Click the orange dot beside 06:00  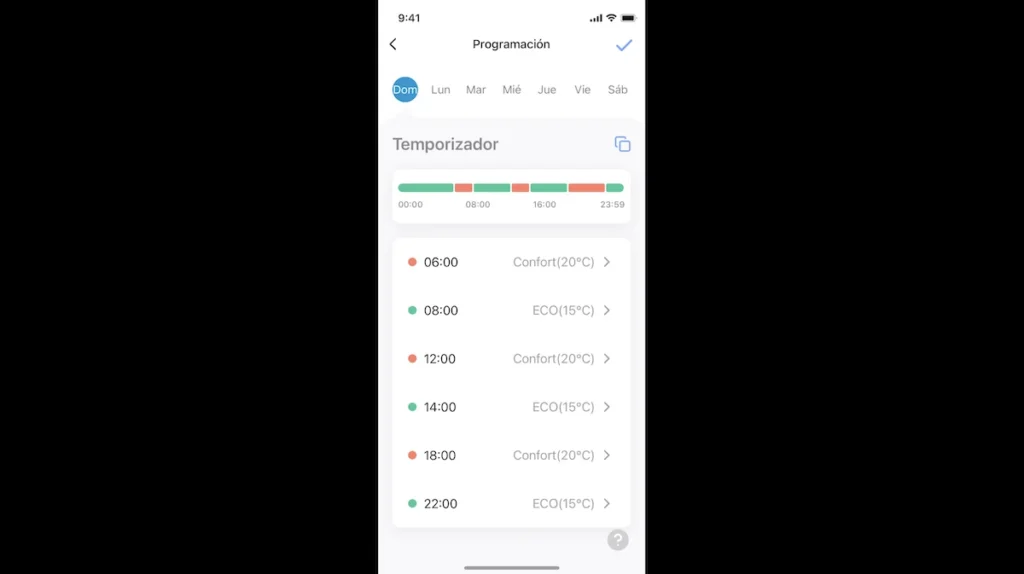click(x=412, y=262)
